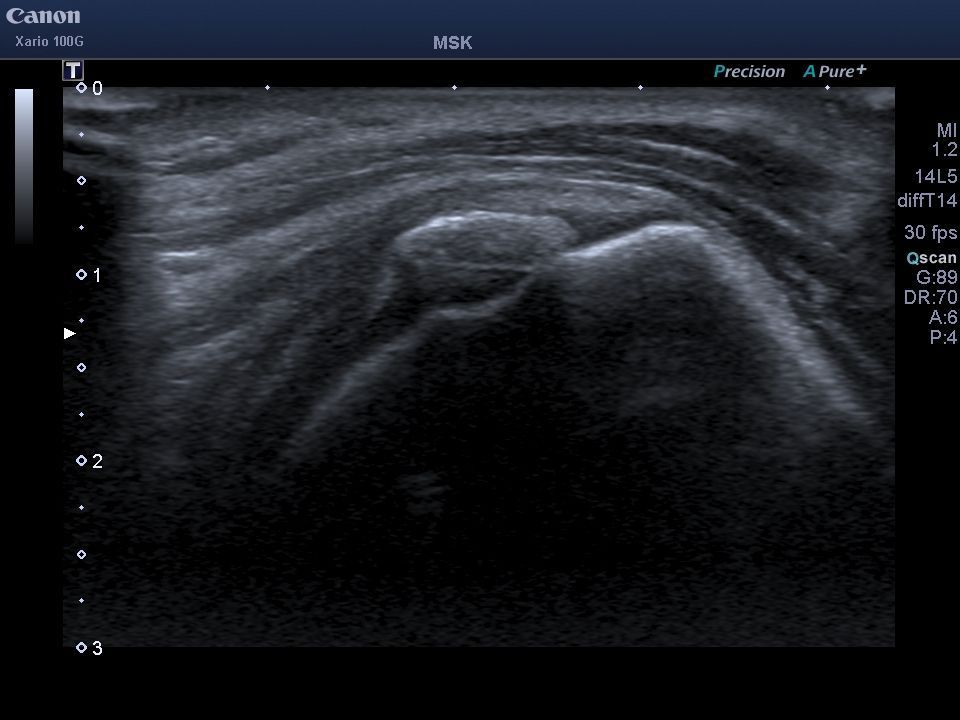Select the depth marker labeled 0
The height and width of the screenshot is (720, 960).
[90, 88]
